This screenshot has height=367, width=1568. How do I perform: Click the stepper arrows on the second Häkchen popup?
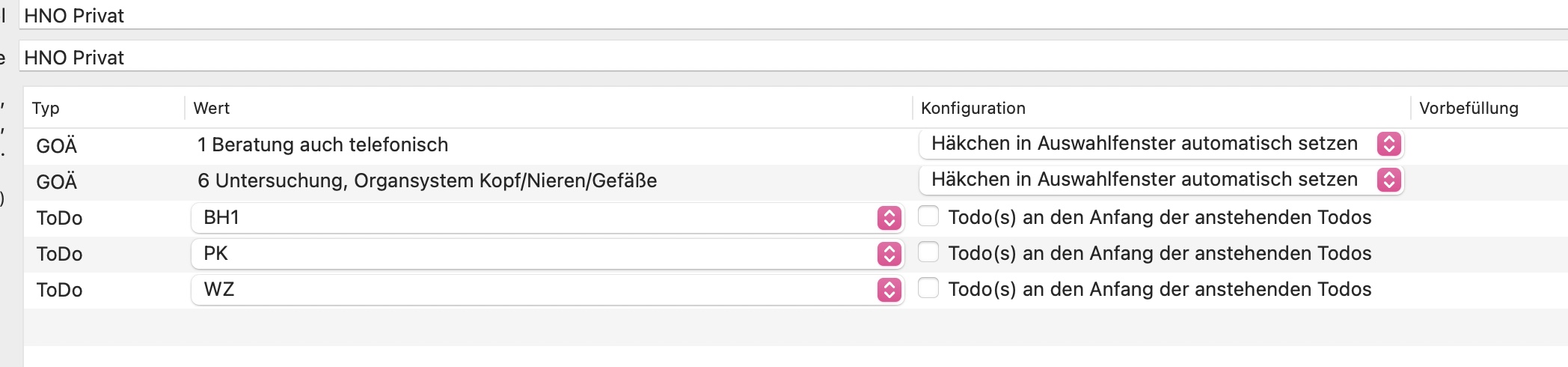pyautogui.click(x=1388, y=180)
